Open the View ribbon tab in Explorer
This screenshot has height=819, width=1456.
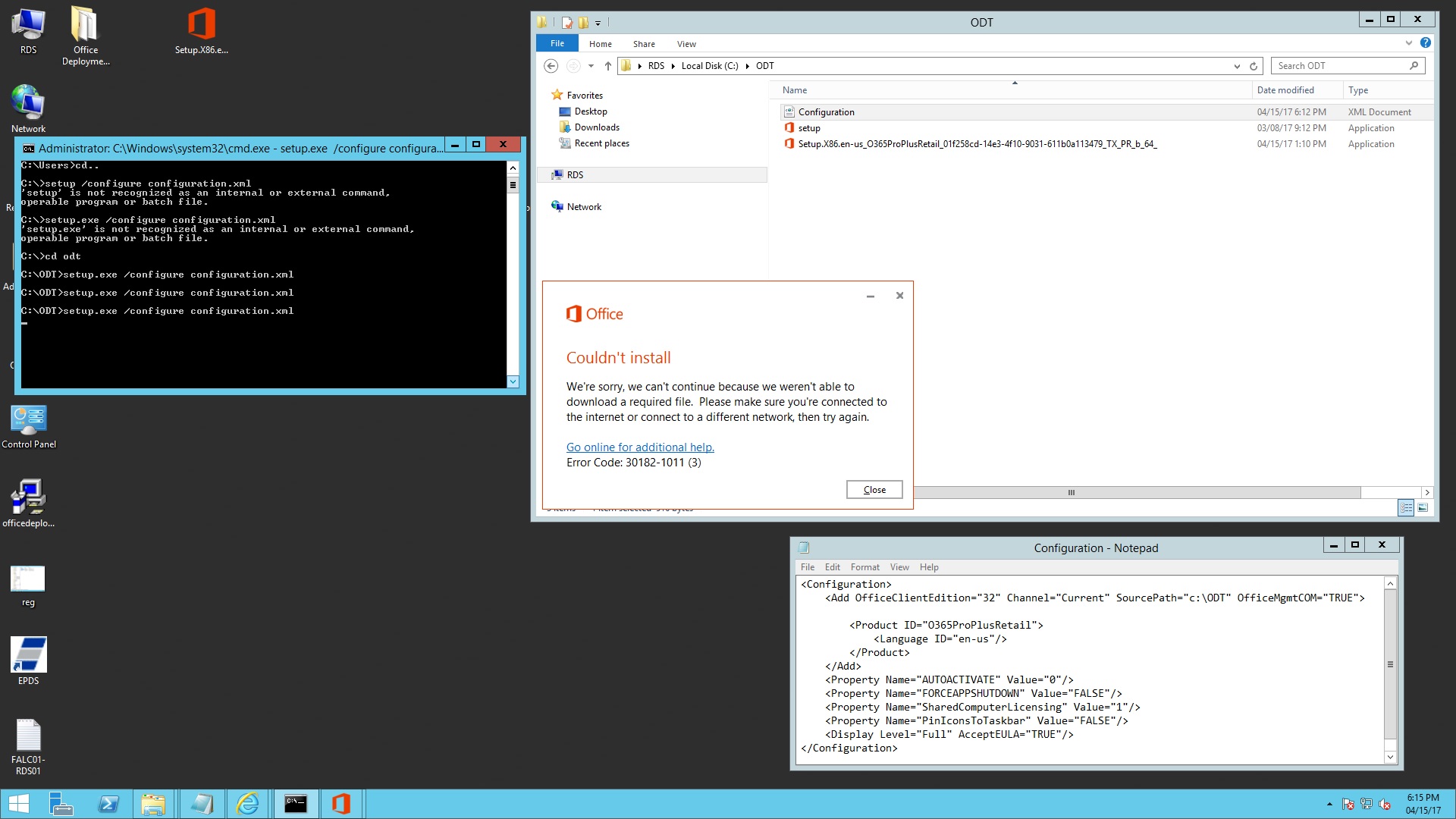coord(686,44)
